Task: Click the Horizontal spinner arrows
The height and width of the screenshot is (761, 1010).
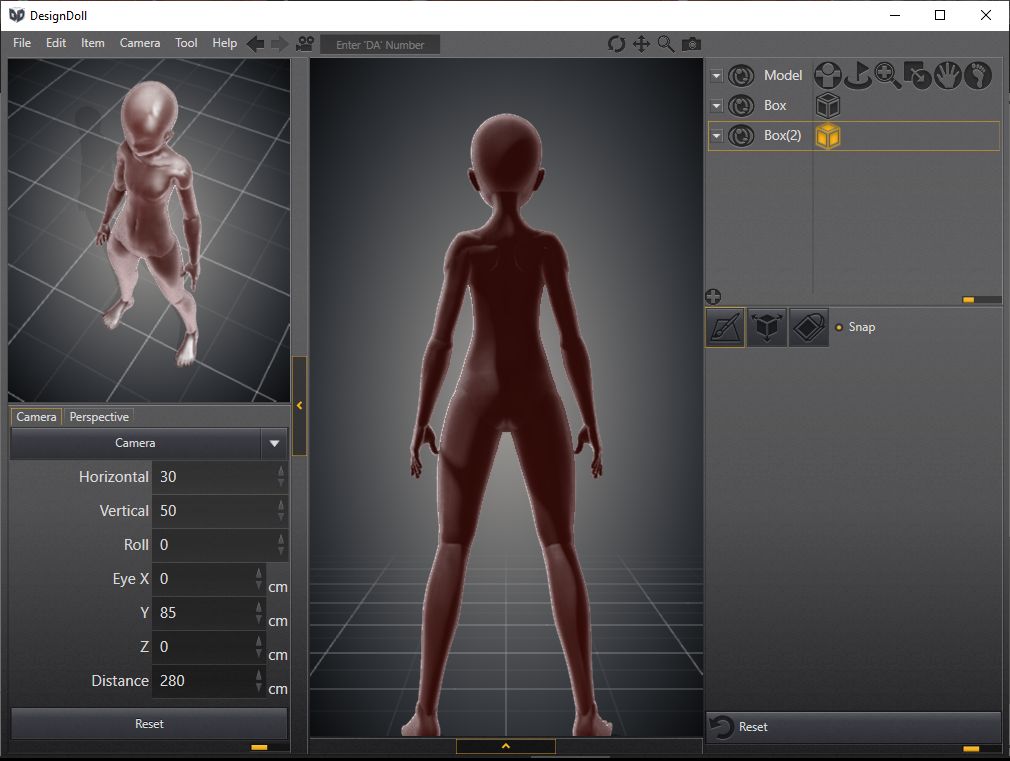Action: 281,477
